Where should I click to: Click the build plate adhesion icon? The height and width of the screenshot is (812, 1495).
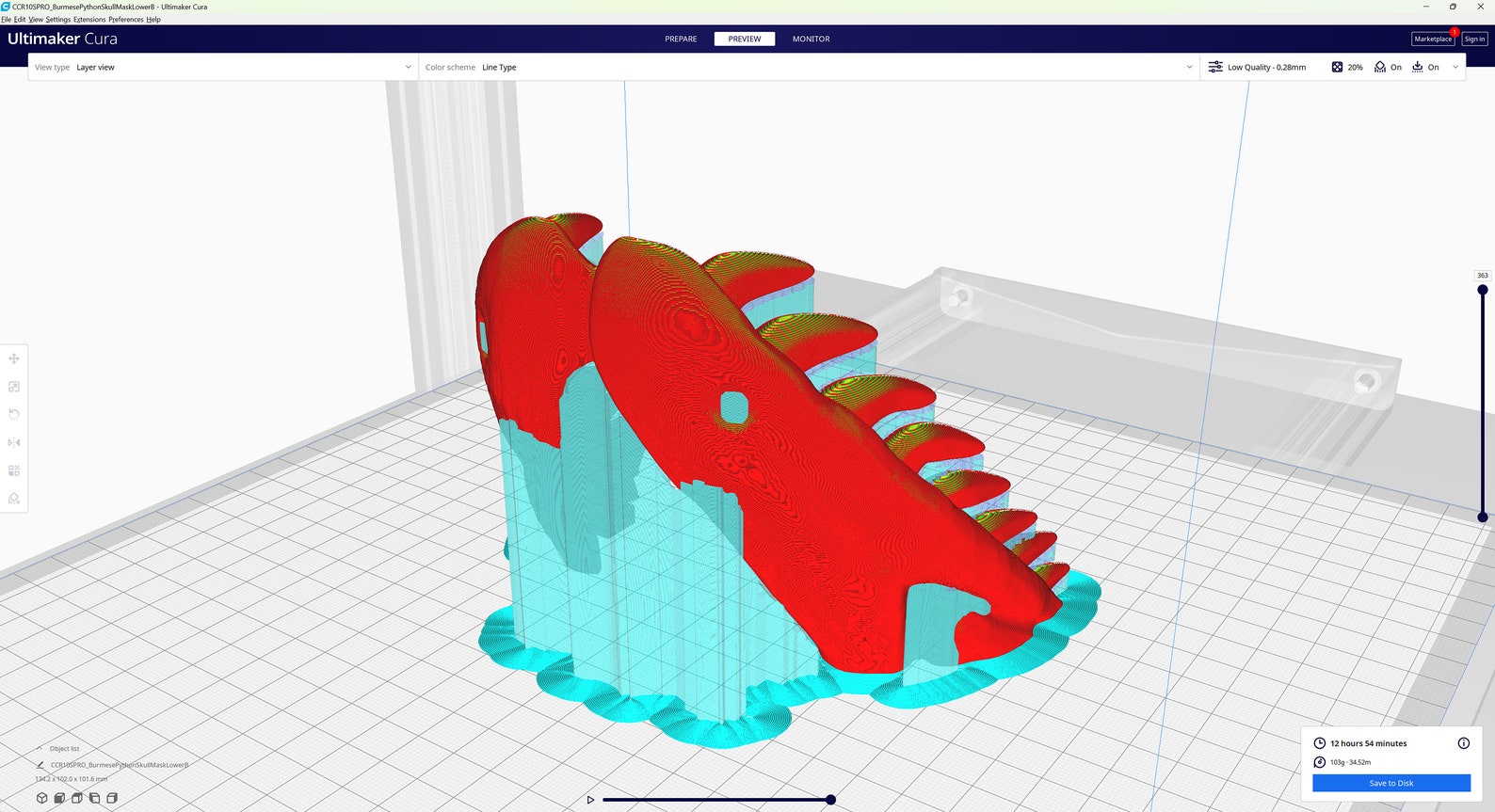[x=1418, y=67]
